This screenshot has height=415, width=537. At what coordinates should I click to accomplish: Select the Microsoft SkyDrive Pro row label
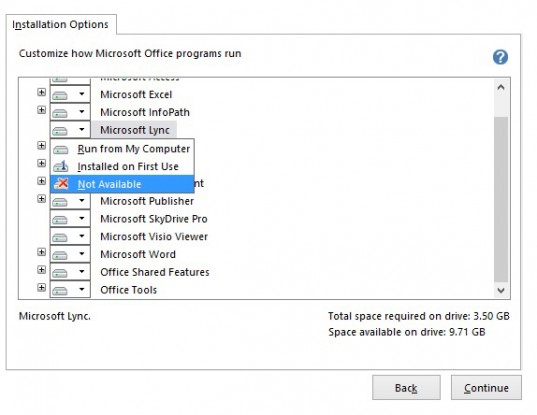tap(153, 219)
